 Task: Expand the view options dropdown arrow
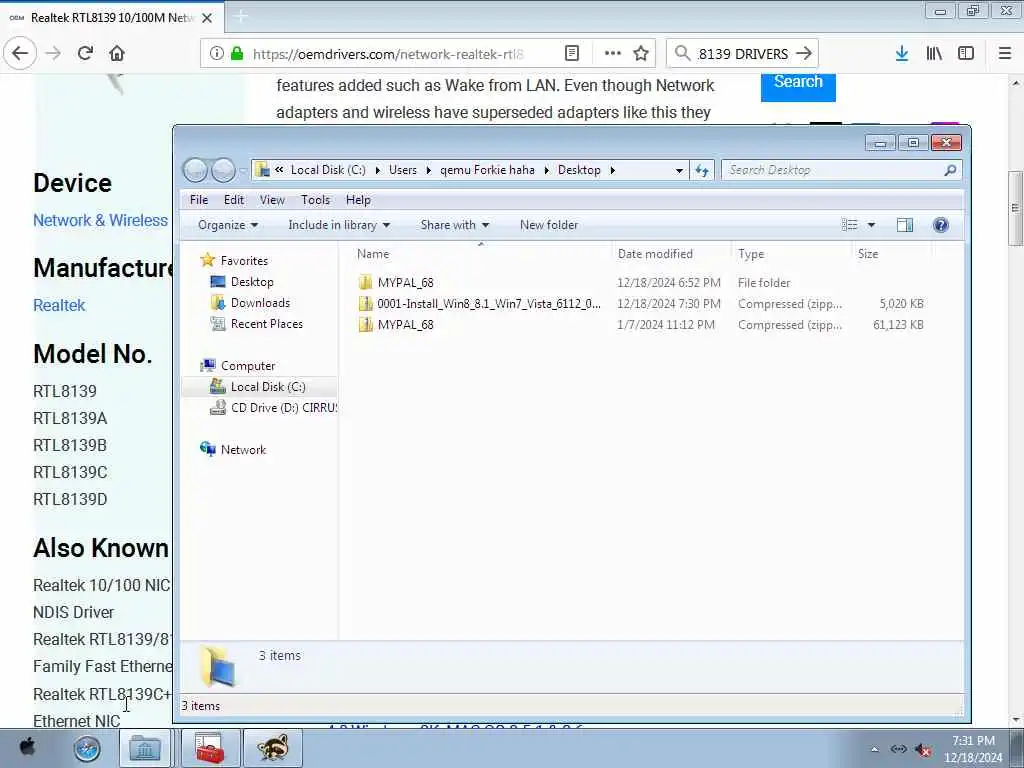871,225
